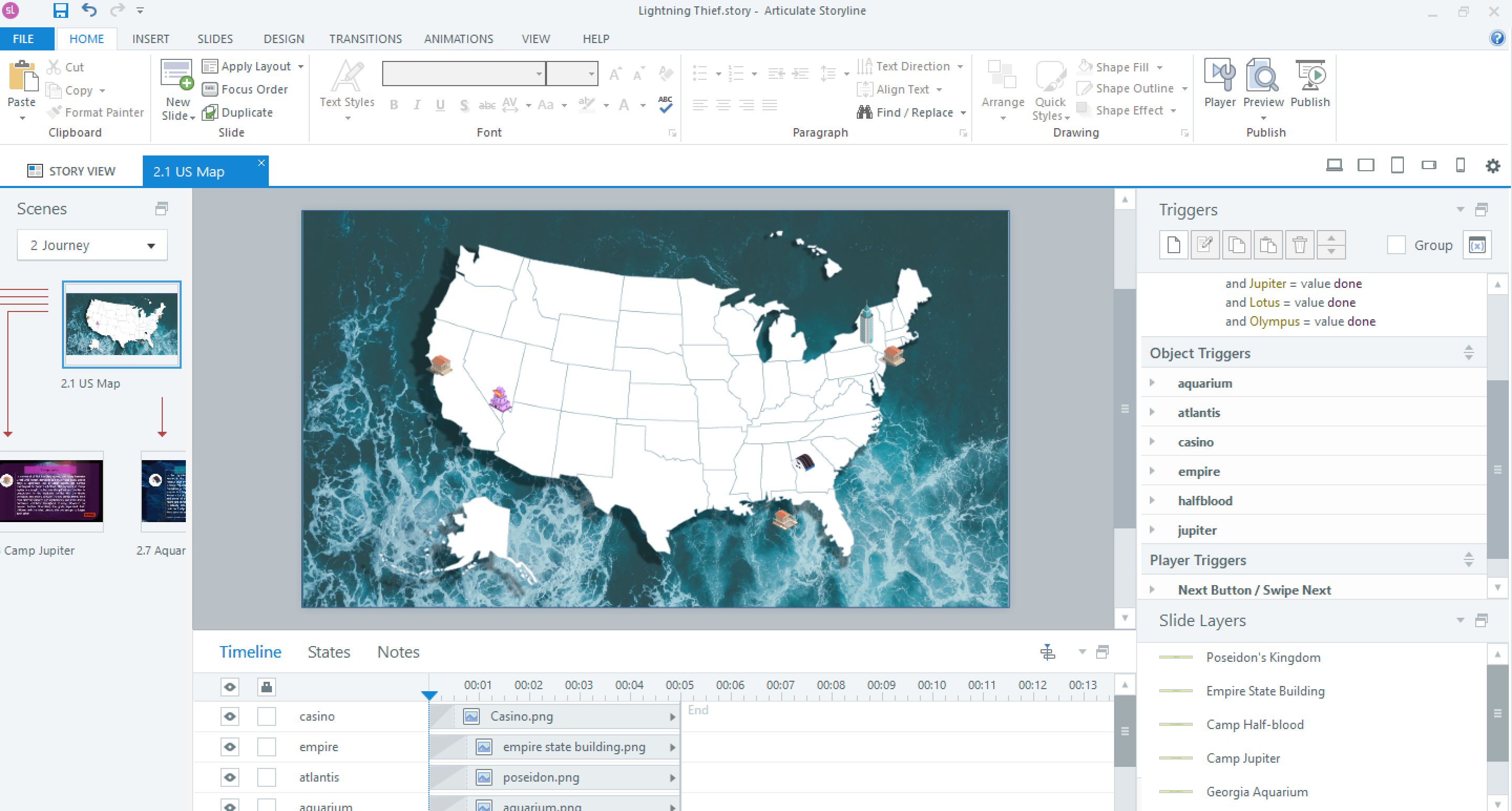Lock the casino timeline object

tap(267, 716)
